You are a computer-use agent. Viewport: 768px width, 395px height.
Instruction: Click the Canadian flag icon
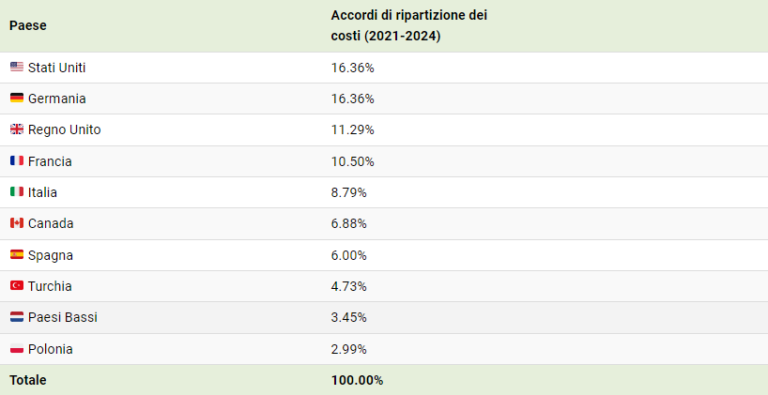[x=17, y=223]
